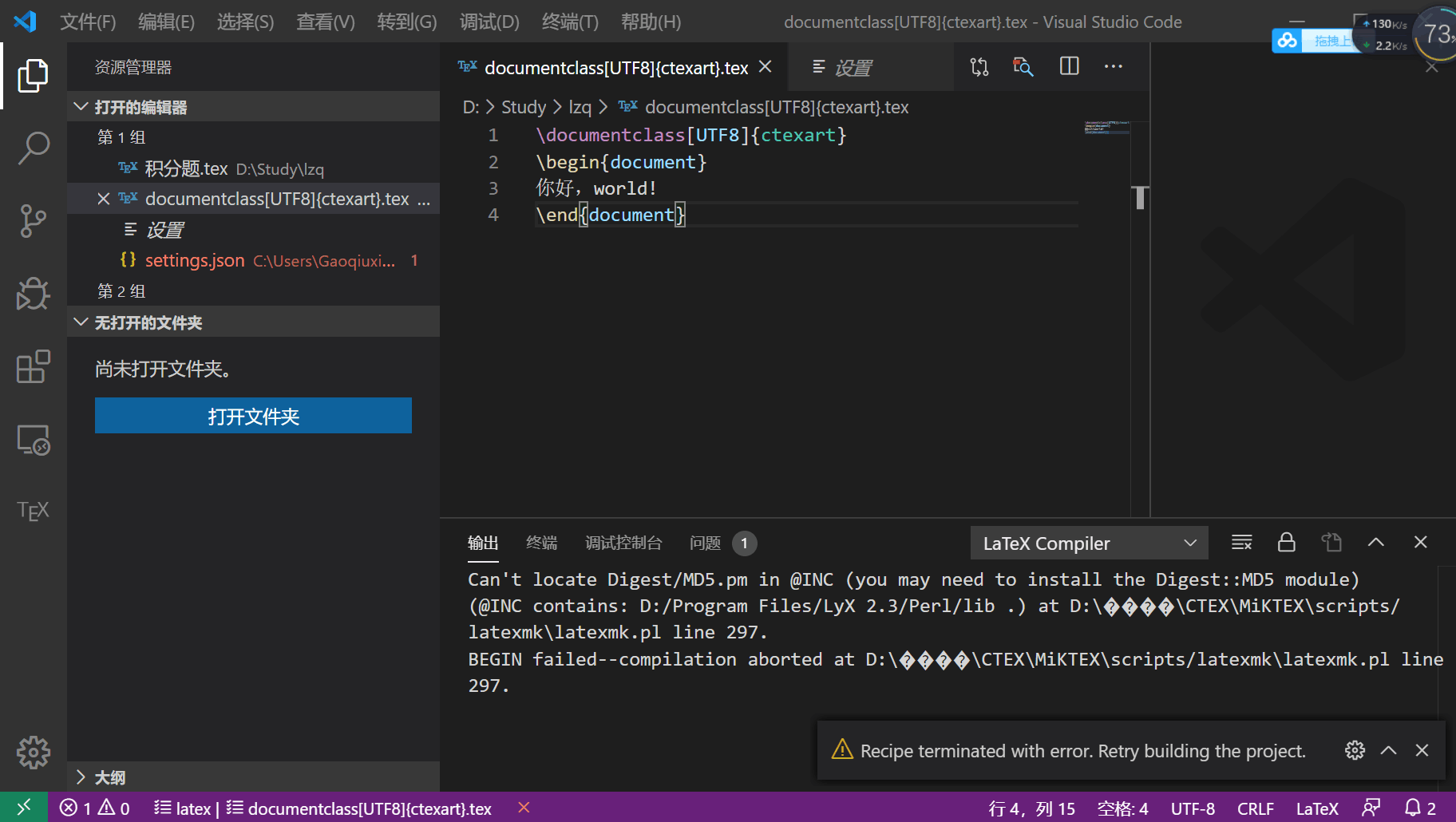Open the notifications bell

click(1420, 808)
